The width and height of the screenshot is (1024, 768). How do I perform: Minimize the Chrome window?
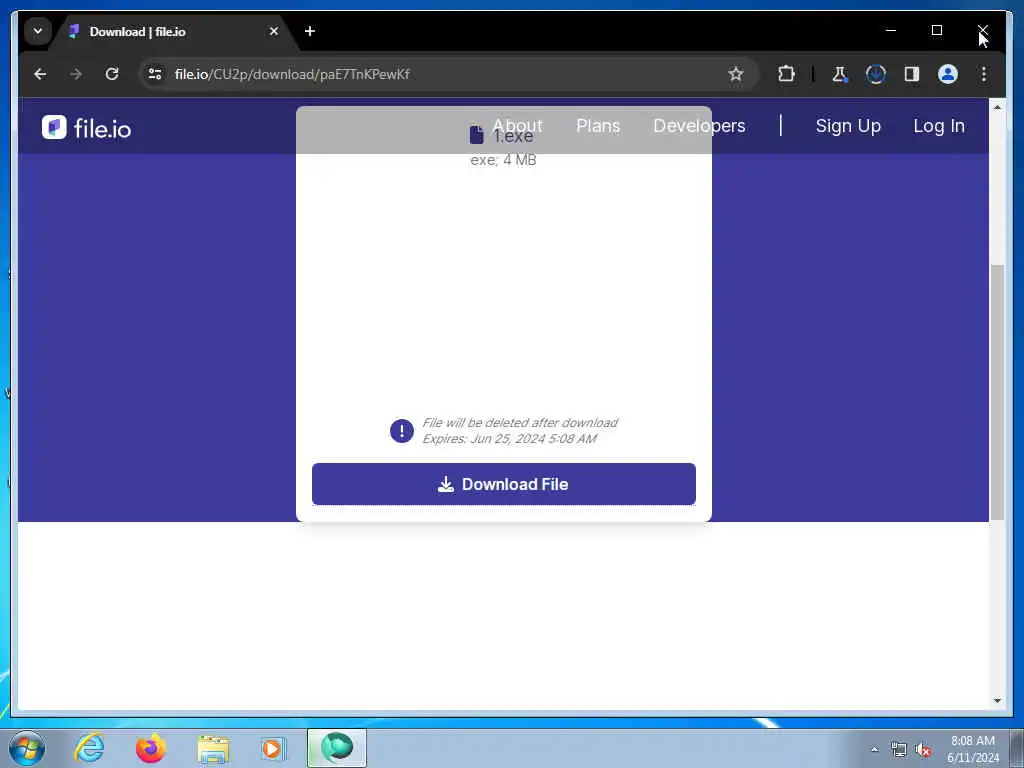tap(891, 30)
